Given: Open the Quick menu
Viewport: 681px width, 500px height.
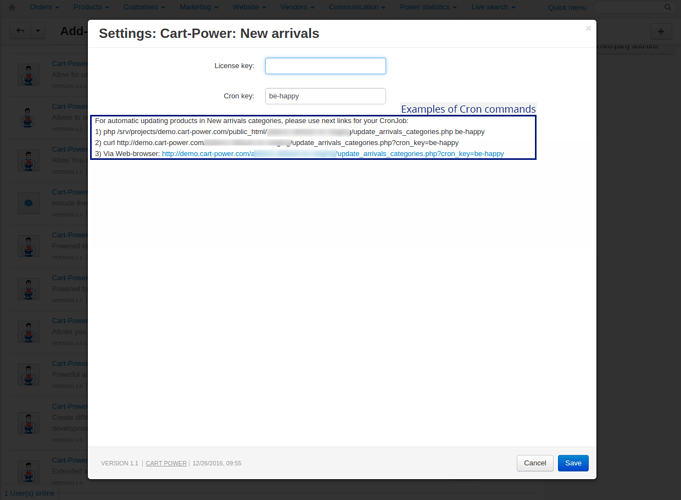Looking at the screenshot, I should point(567,7).
